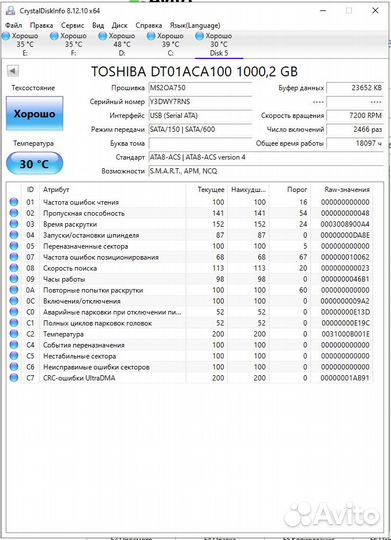Click total work hours value 18097 ч
Screen dimensions: 391x540
click(355, 143)
